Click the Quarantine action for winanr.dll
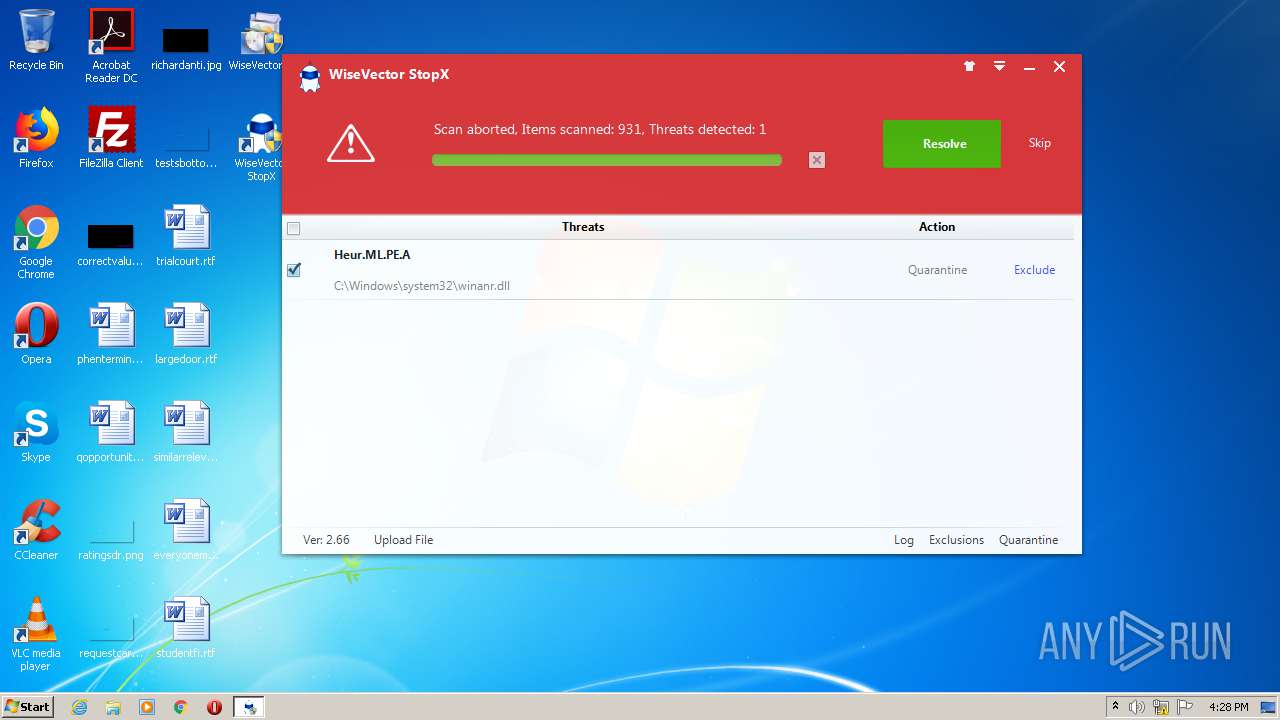Image resolution: width=1280 pixels, height=720 pixels. [x=937, y=270]
